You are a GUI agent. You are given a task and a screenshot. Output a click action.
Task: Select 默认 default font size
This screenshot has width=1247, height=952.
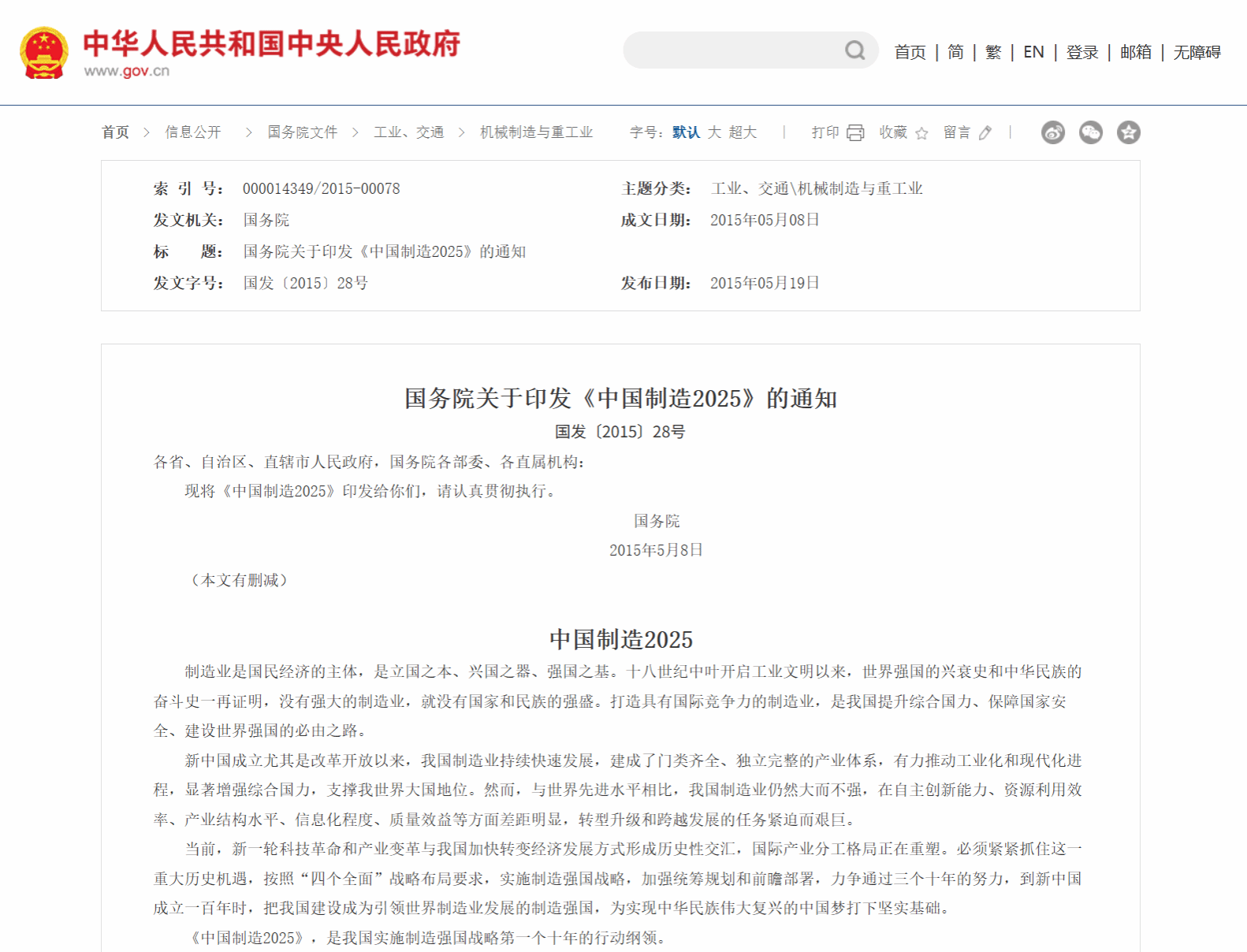pyautogui.click(x=686, y=132)
